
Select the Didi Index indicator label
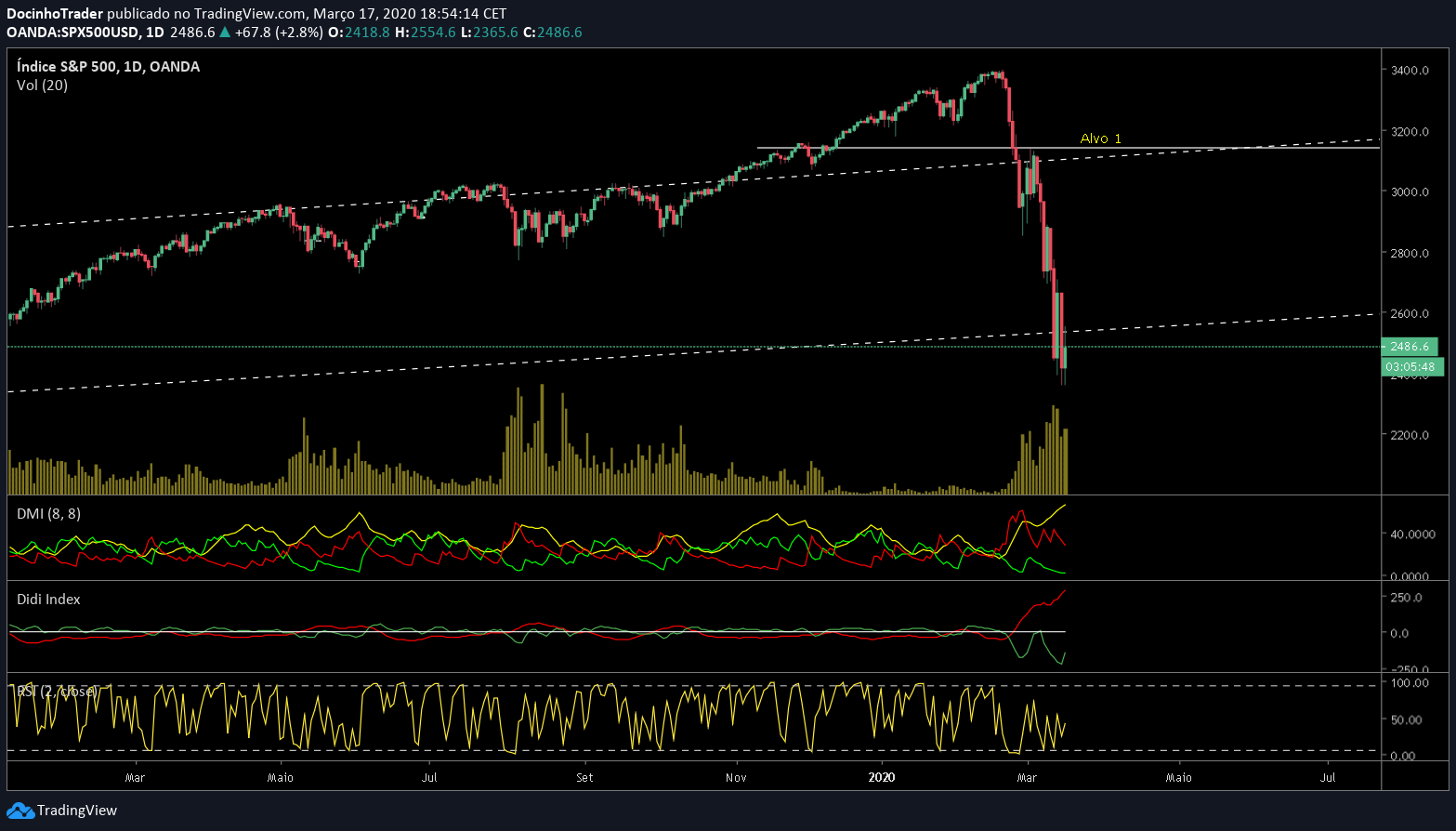tap(48, 600)
